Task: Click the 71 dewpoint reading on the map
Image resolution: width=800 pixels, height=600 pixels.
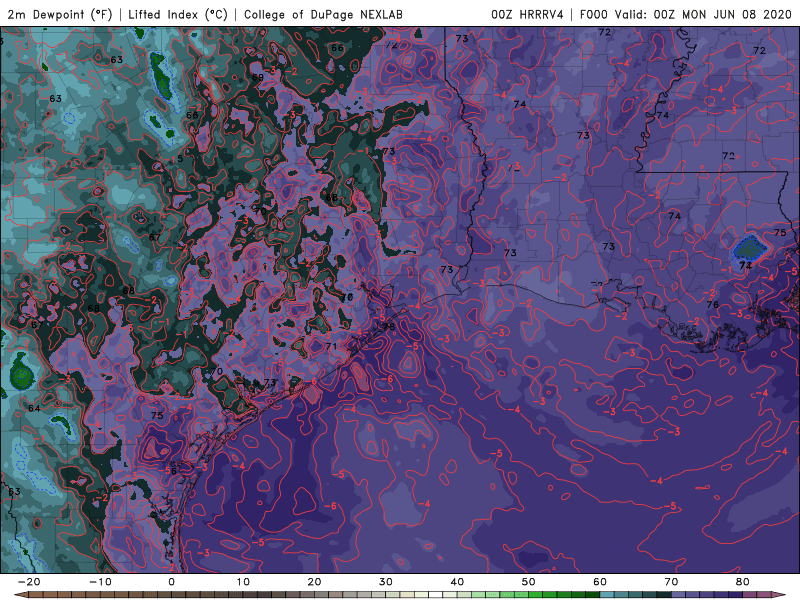Action: 331,346
